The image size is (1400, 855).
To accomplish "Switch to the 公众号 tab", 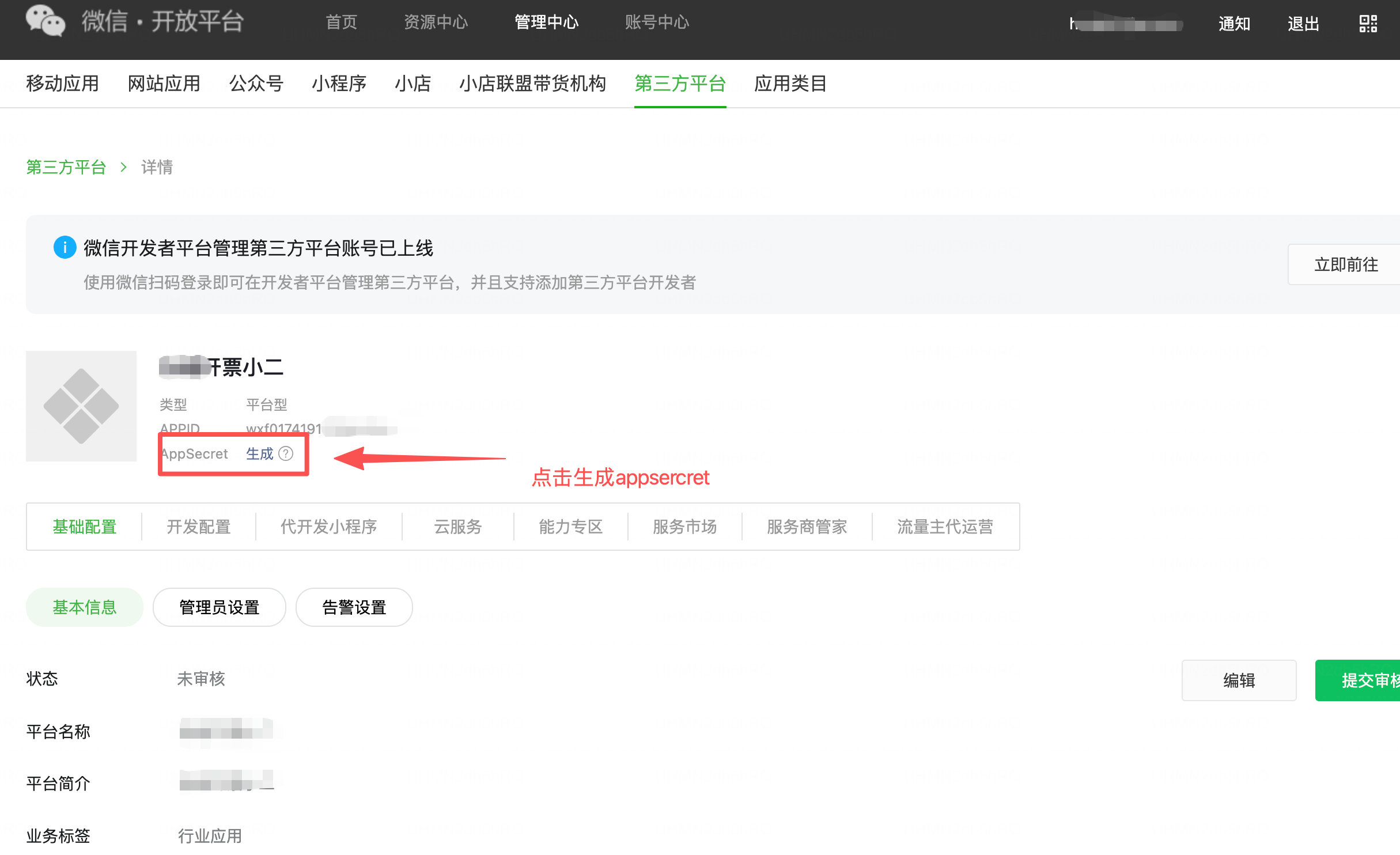I will (x=256, y=84).
